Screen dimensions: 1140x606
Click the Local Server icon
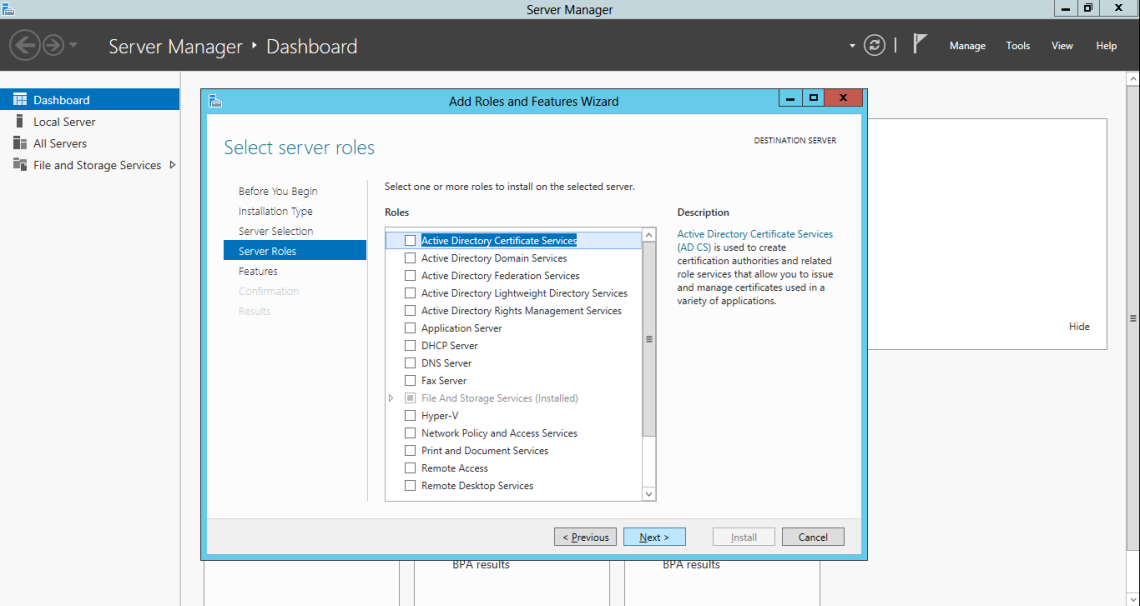[x=20, y=121]
